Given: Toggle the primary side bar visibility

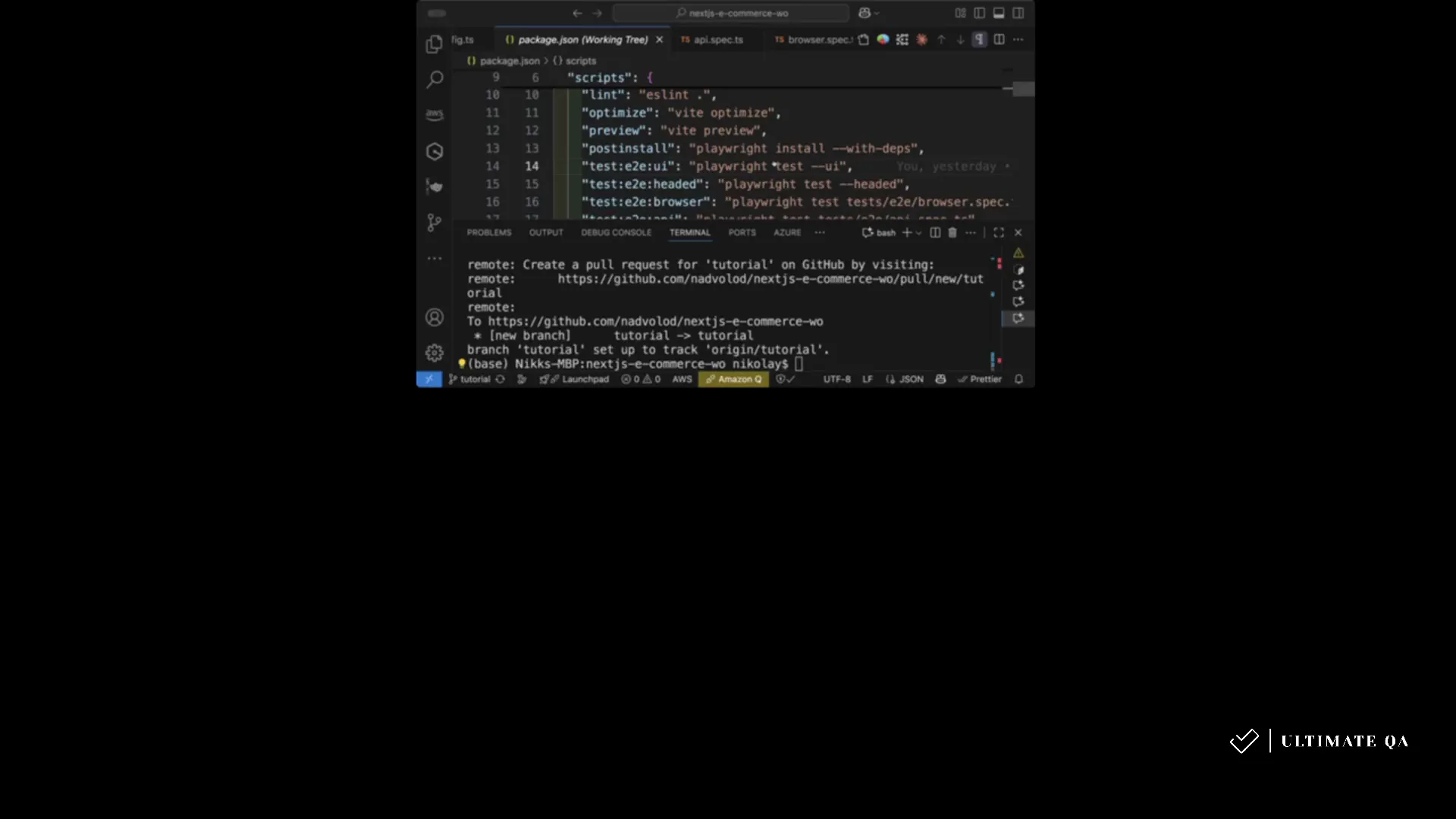Looking at the screenshot, I should coord(980,13).
